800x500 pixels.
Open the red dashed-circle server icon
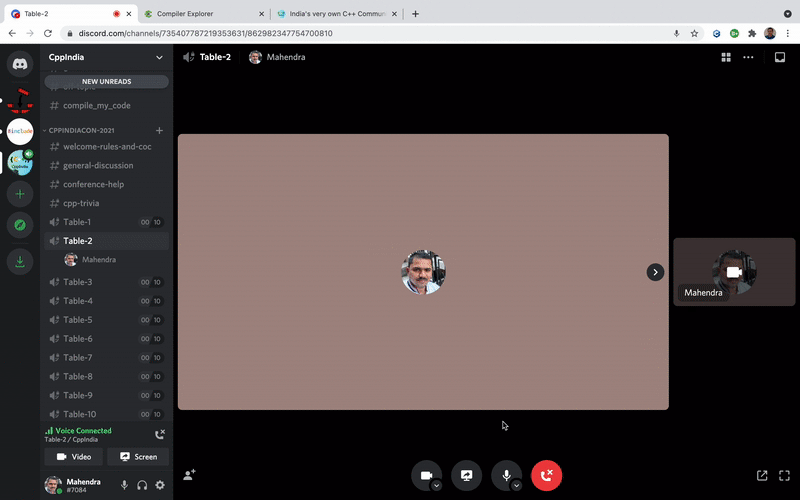[20, 100]
